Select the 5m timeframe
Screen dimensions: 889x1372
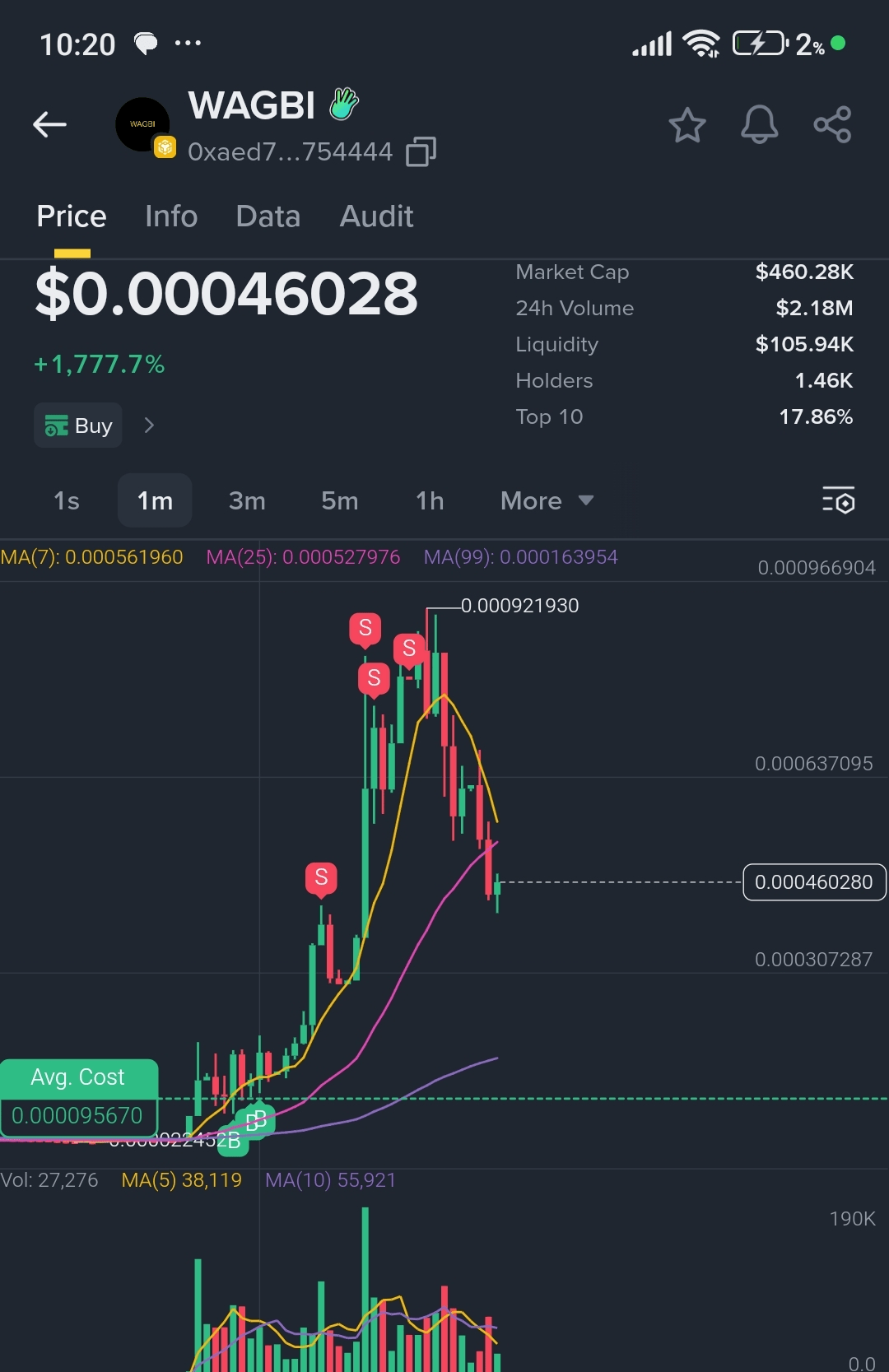(339, 500)
